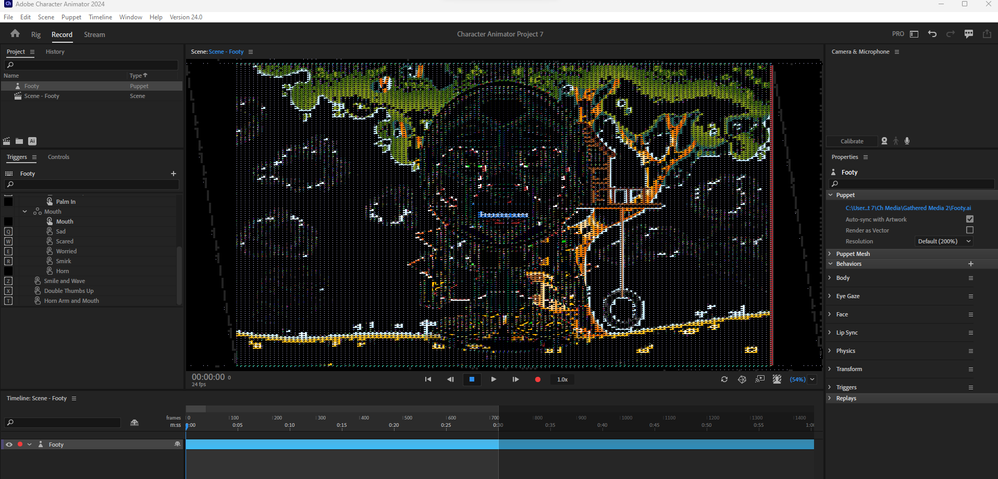Viewport: 998px width, 479px height.
Task: Hide the Footy track with the eye icon
Action: tap(9, 445)
